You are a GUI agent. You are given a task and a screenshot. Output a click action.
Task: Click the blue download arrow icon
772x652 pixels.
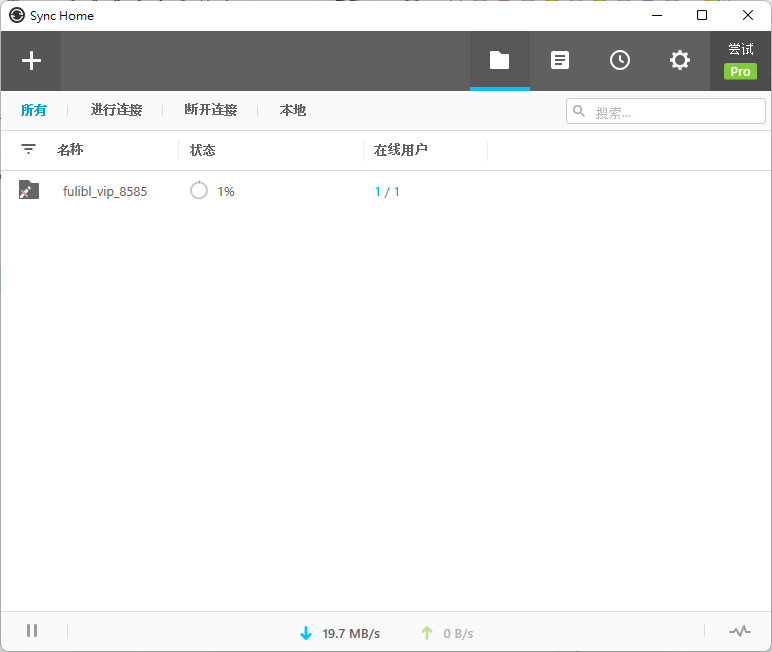306,633
